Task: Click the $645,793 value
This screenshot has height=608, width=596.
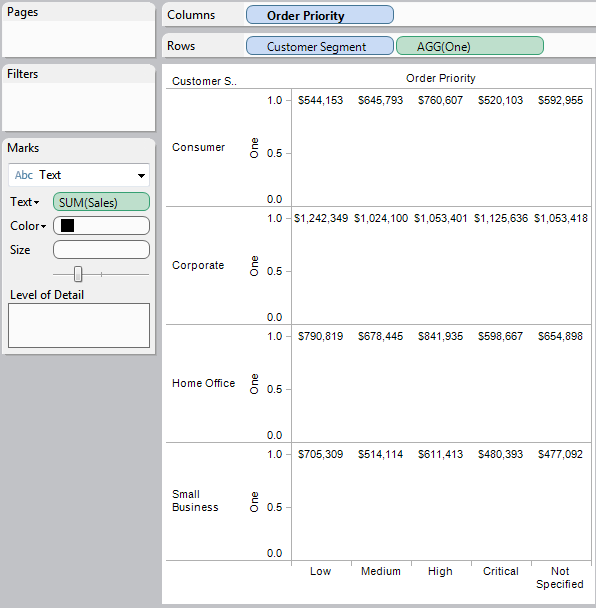Action: [381, 100]
